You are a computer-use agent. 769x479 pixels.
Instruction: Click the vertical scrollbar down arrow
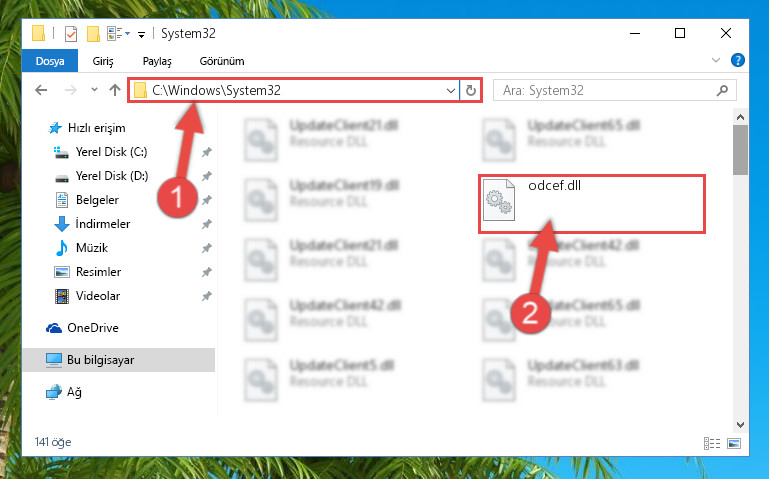click(740, 425)
